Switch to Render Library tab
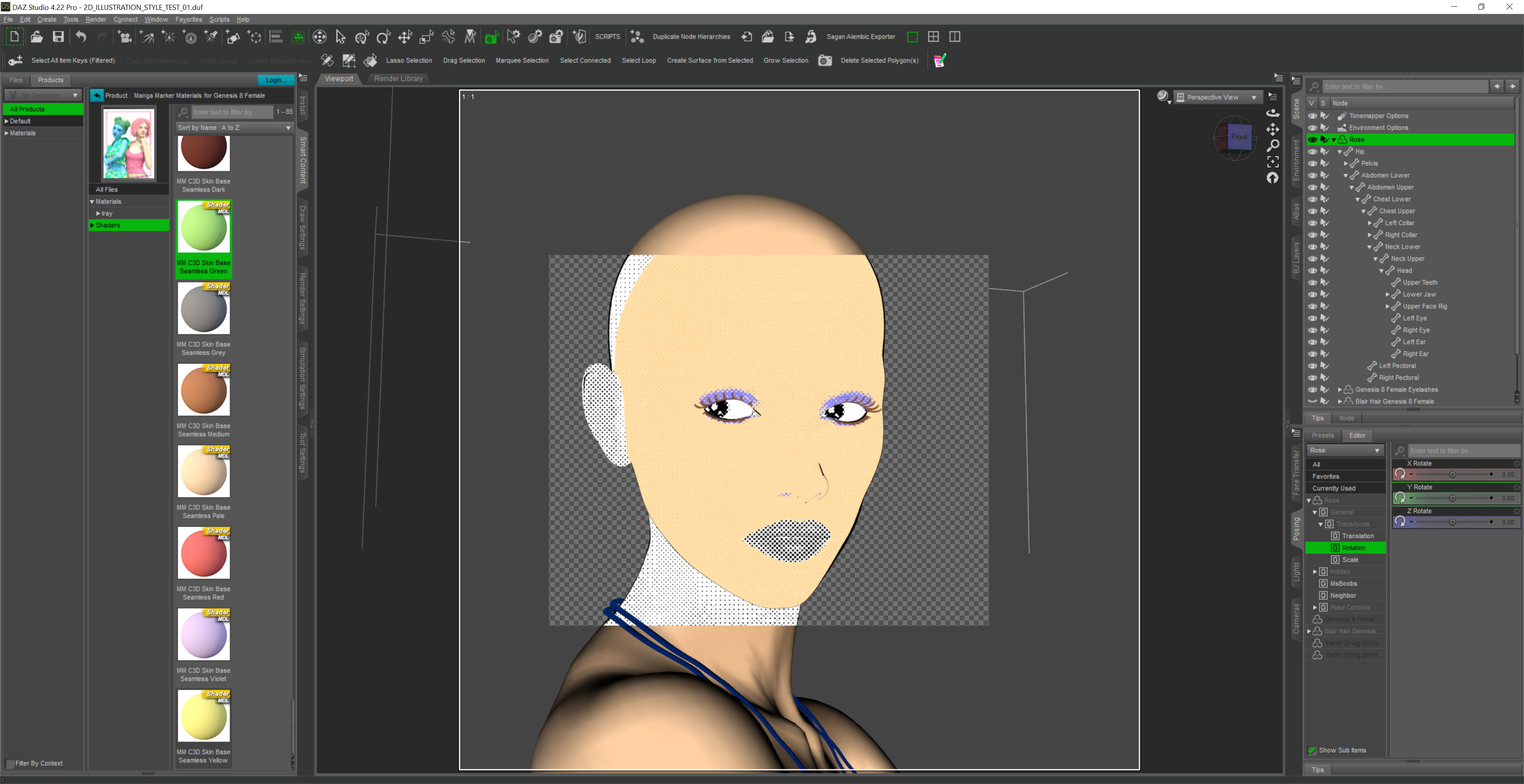Screen dimensions: 1524x784 coord(398,79)
